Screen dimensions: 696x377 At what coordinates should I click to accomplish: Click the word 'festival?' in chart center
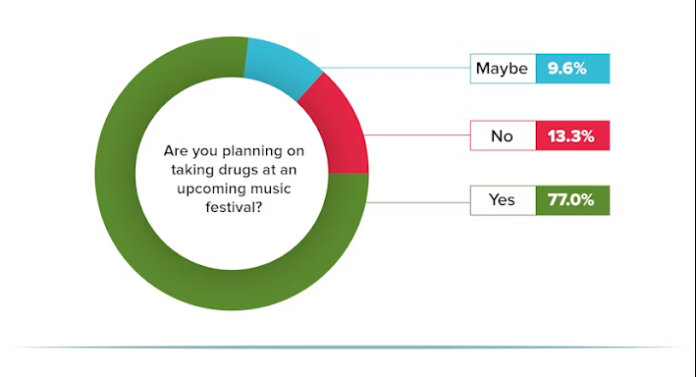coord(233,207)
